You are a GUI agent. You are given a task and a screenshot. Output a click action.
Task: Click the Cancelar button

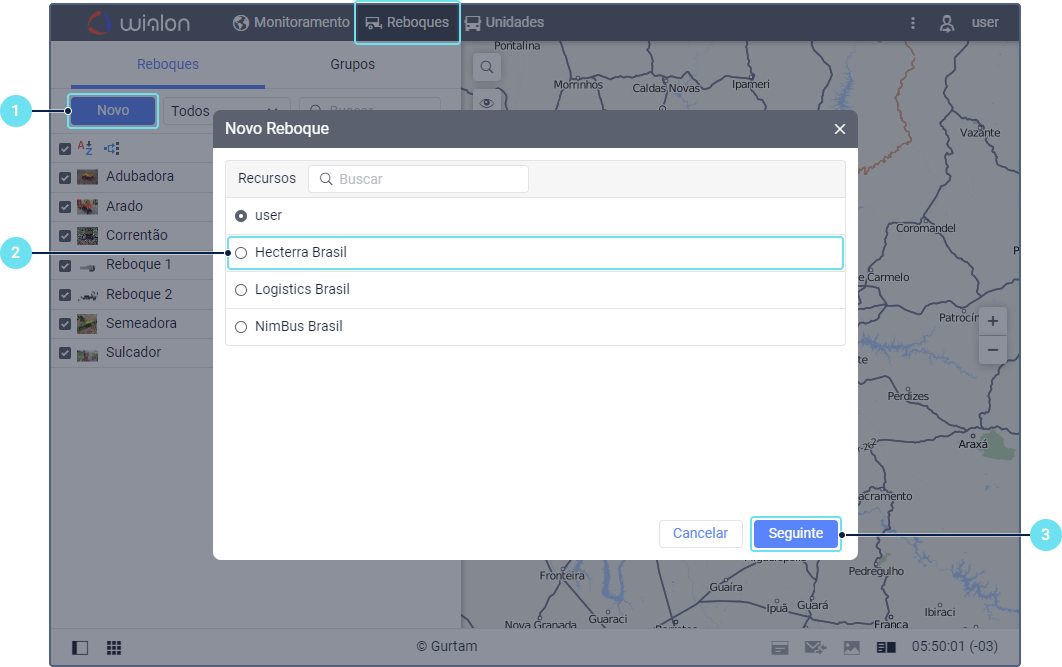click(x=700, y=534)
